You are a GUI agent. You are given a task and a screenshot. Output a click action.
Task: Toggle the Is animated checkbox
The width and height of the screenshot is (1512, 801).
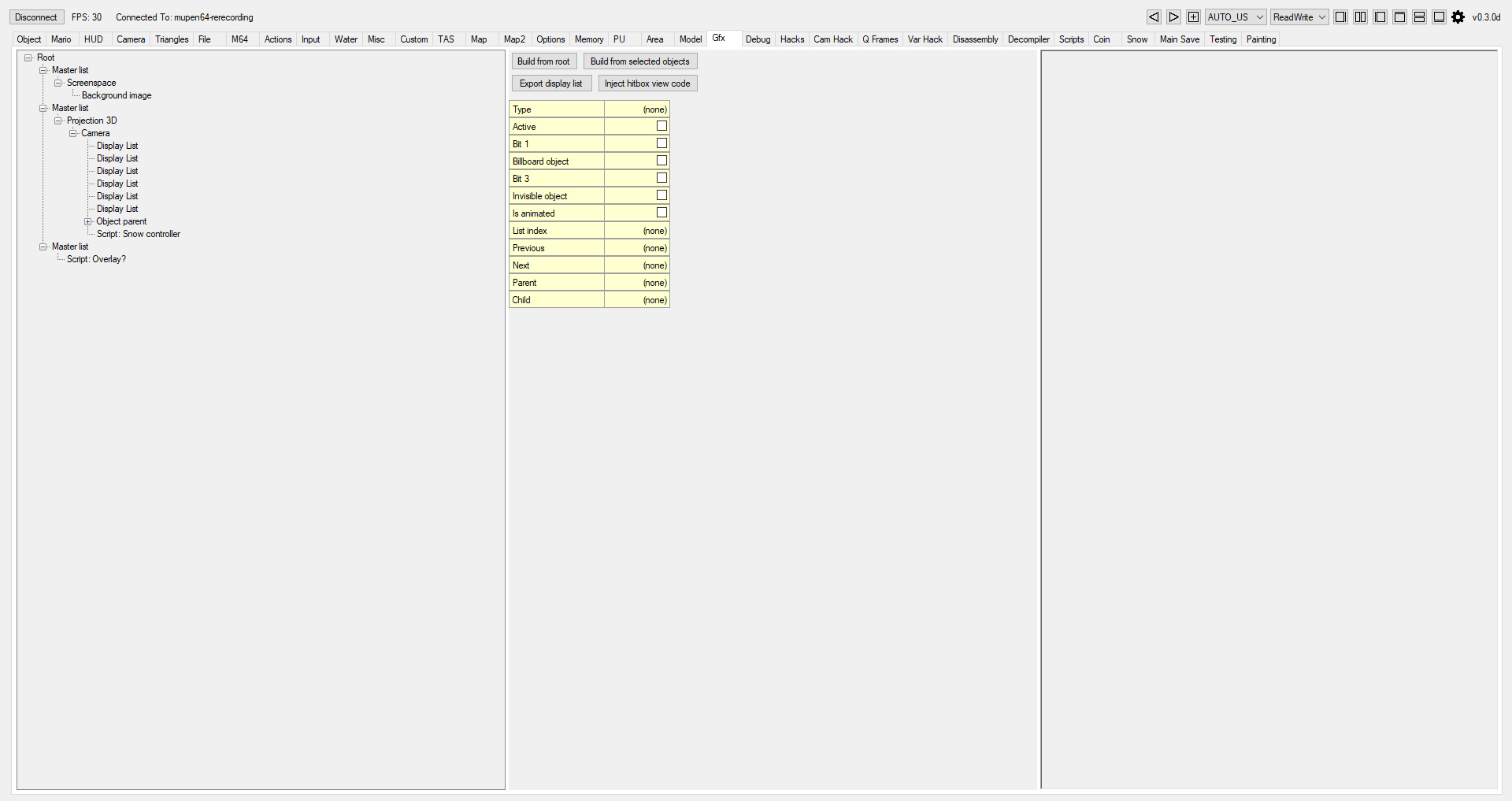pos(661,213)
